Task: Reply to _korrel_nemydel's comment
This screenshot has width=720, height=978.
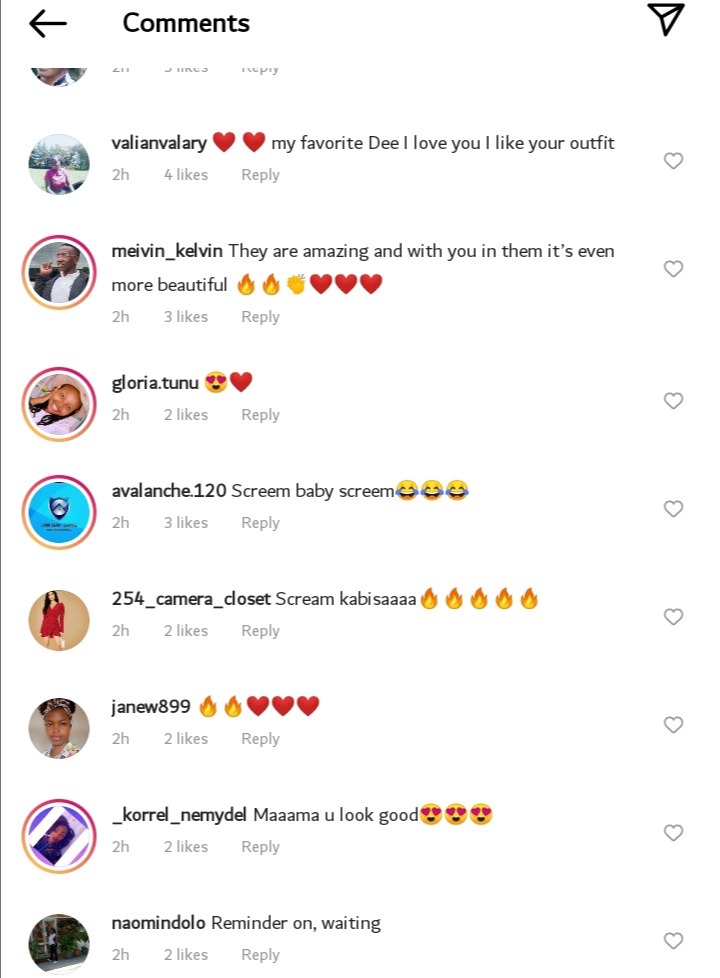Action: [x=260, y=846]
